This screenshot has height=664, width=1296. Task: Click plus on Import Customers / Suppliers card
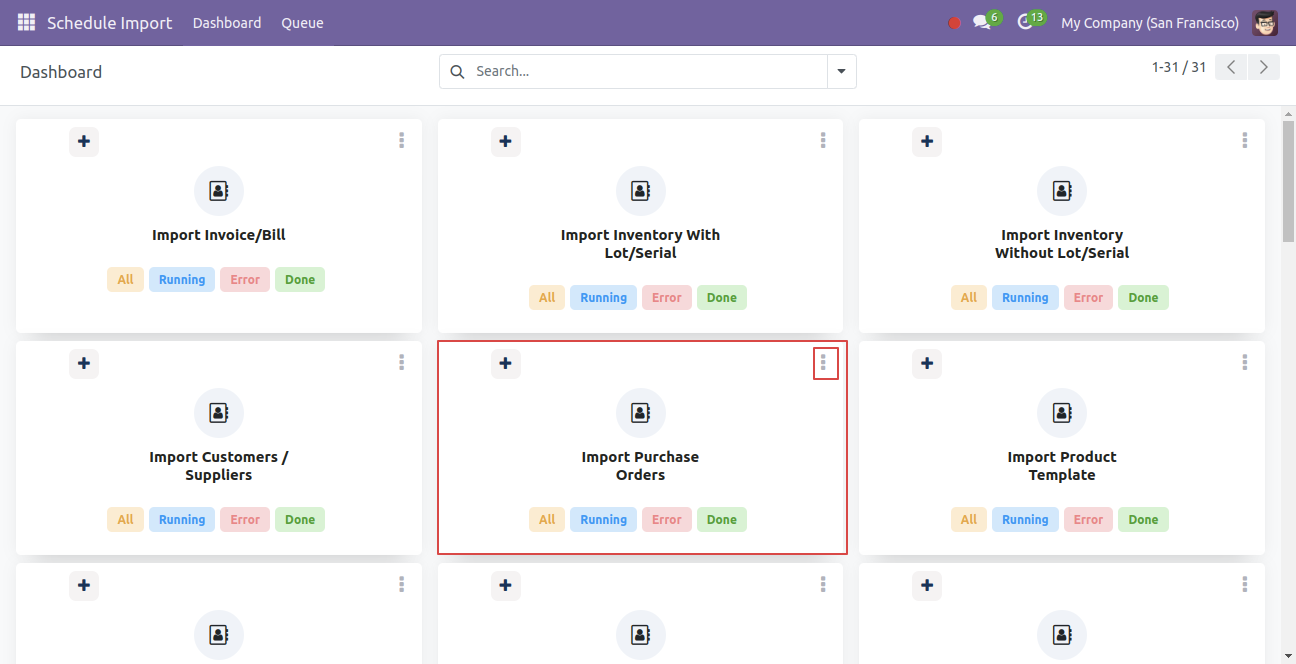84,364
